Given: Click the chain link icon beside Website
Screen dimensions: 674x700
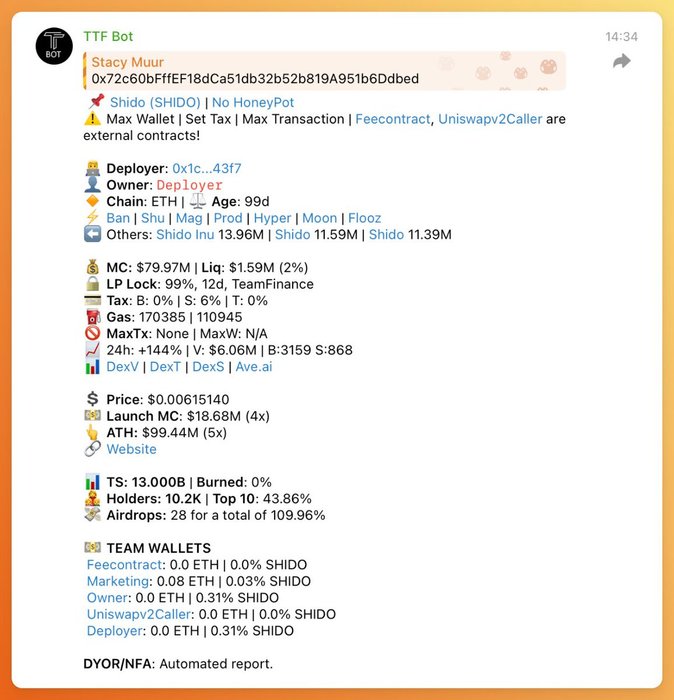Looking at the screenshot, I should tap(92, 449).
